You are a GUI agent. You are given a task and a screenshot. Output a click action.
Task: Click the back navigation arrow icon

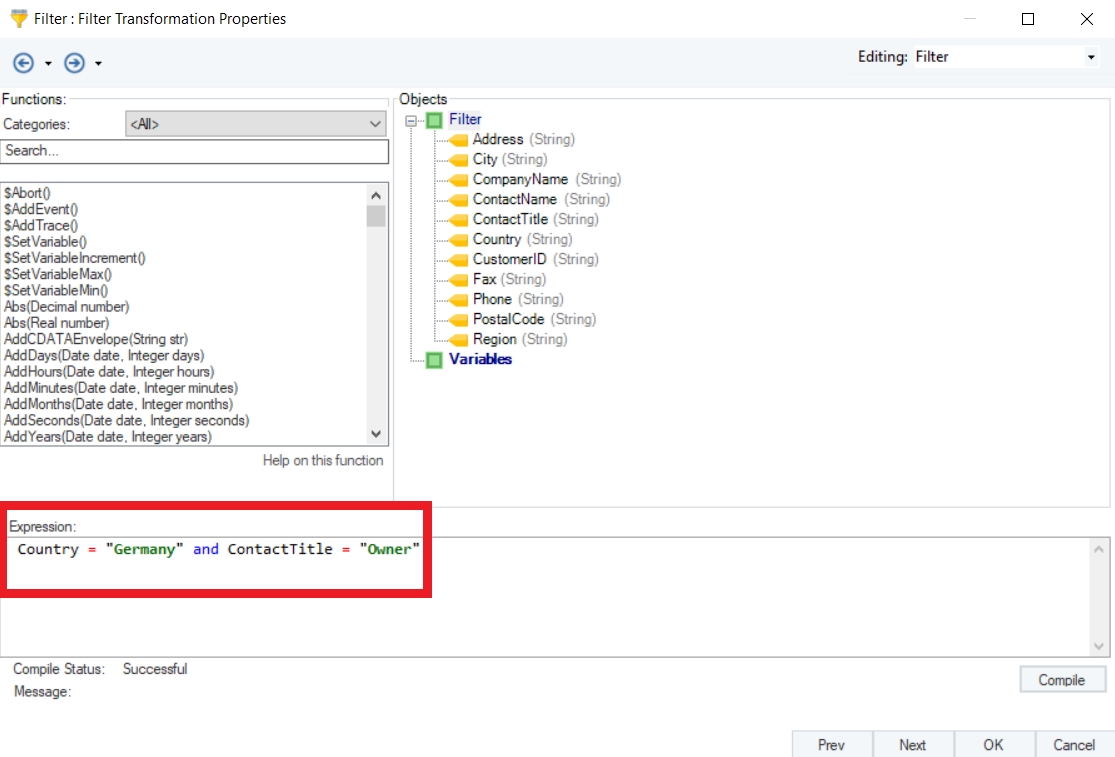click(x=23, y=63)
